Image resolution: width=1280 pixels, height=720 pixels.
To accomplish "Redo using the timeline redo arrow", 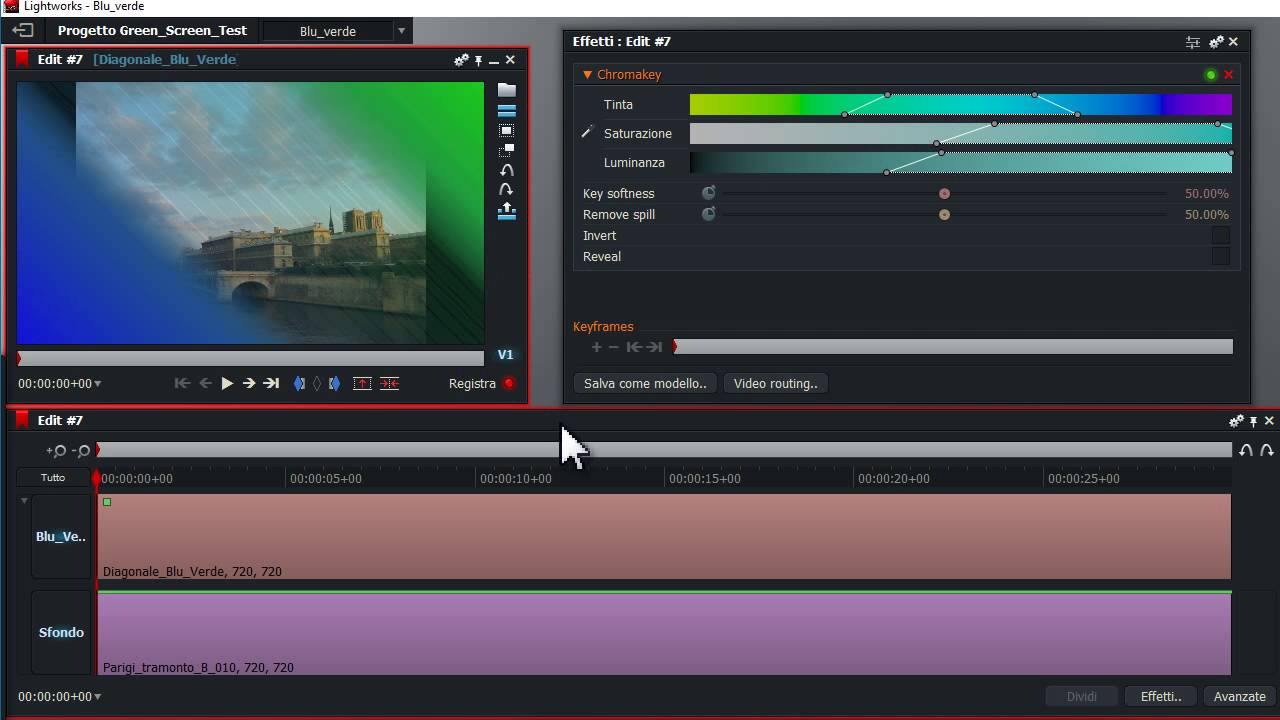I will [1266, 450].
